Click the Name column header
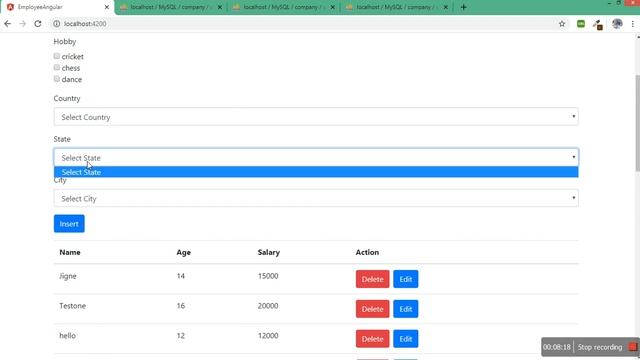640x360 pixels. click(70, 252)
